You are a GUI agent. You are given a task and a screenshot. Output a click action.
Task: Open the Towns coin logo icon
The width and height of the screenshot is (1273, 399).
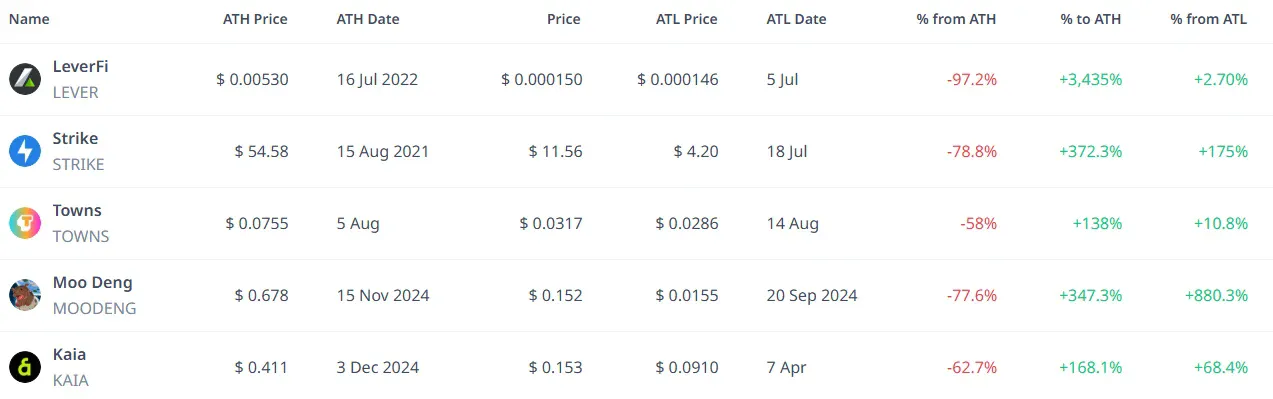[24, 223]
